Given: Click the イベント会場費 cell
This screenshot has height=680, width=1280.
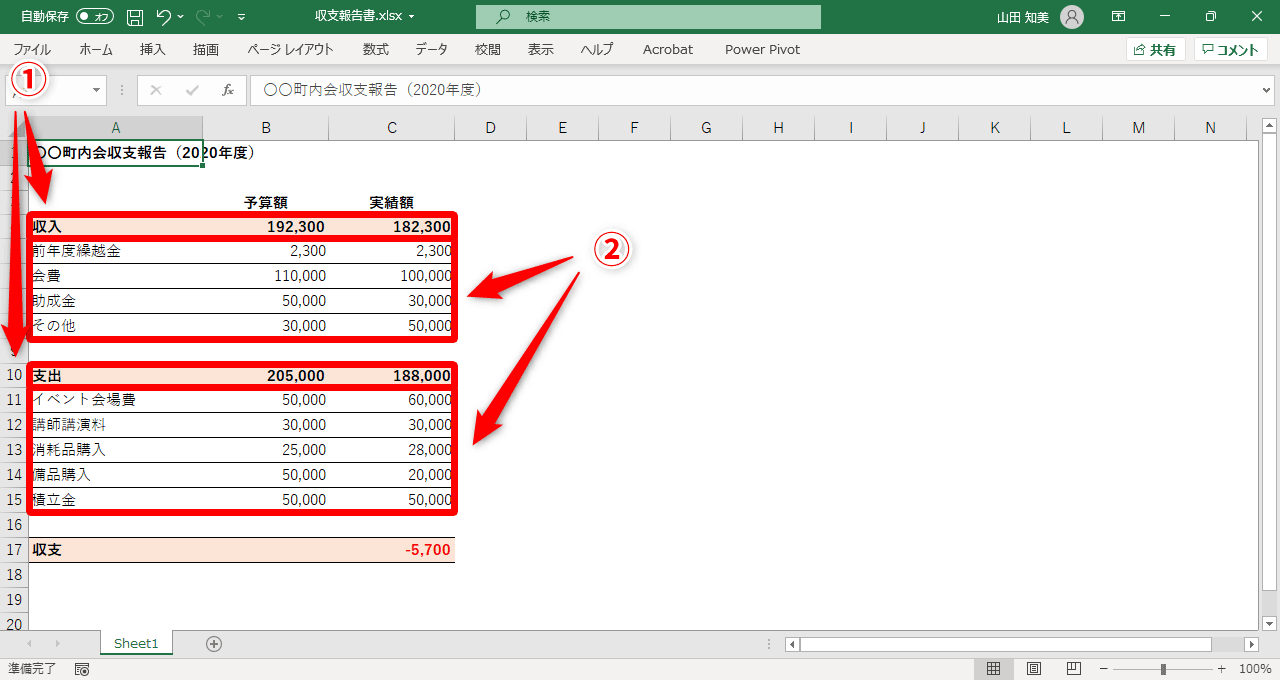Looking at the screenshot, I should [116, 400].
